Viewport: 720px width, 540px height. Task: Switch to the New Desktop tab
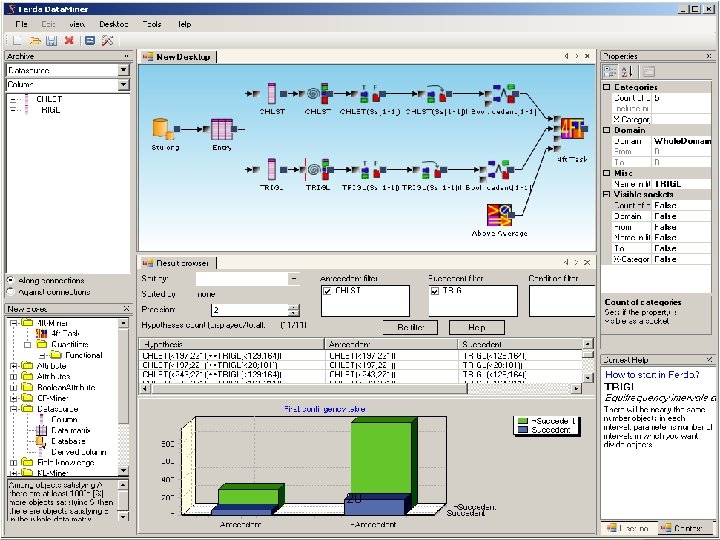(x=178, y=57)
